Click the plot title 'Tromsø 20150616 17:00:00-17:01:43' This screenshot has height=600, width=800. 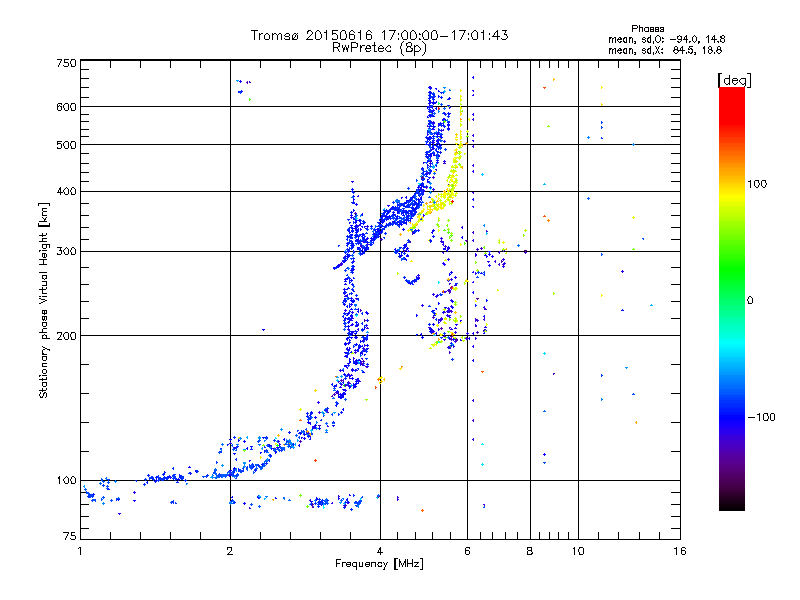click(379, 35)
